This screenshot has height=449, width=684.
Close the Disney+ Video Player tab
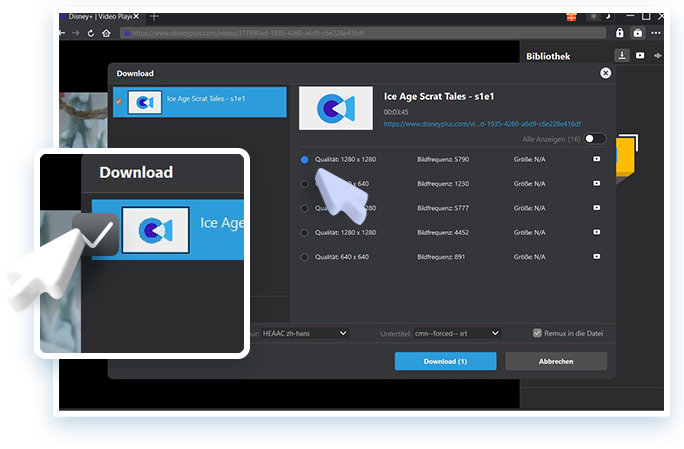click(x=136, y=16)
